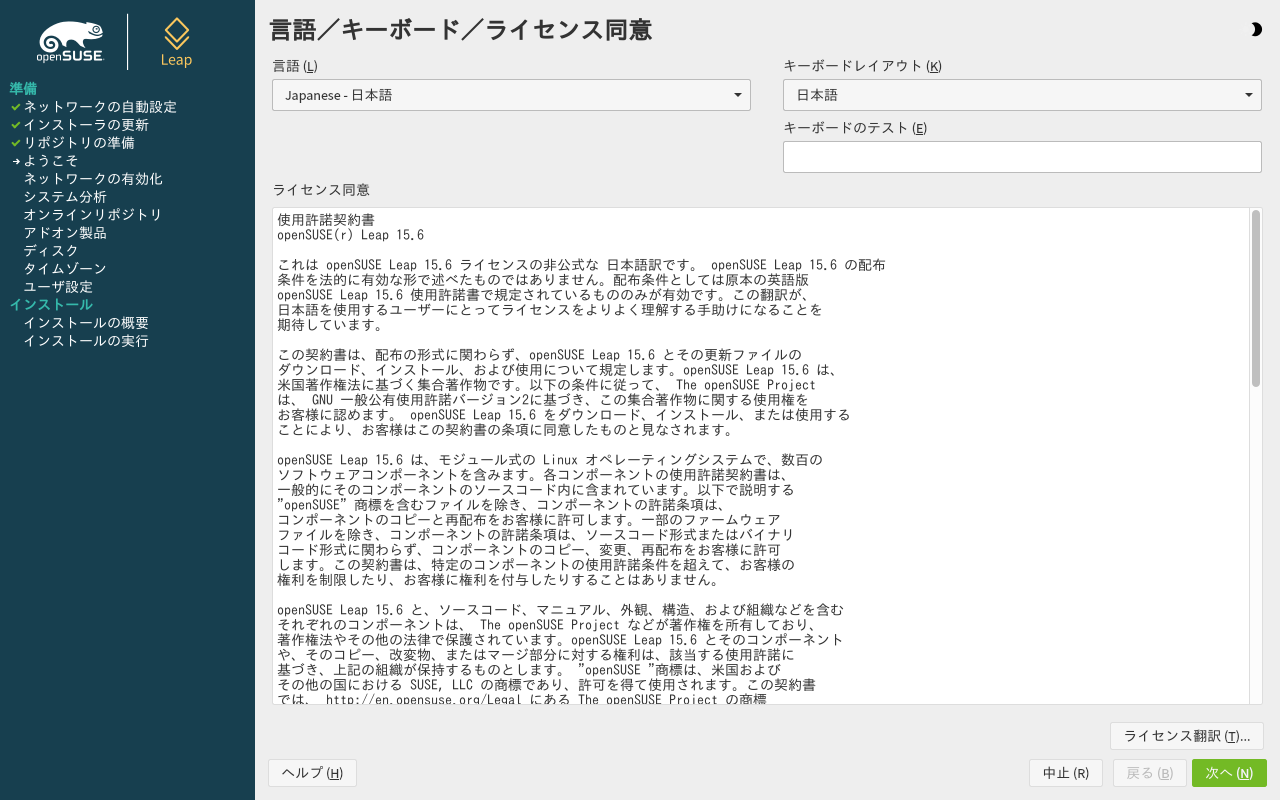Image resolution: width=1280 pixels, height=800 pixels.
Task: Click page title 言語/キーボード/ライセンス同意
Action: tap(461, 30)
